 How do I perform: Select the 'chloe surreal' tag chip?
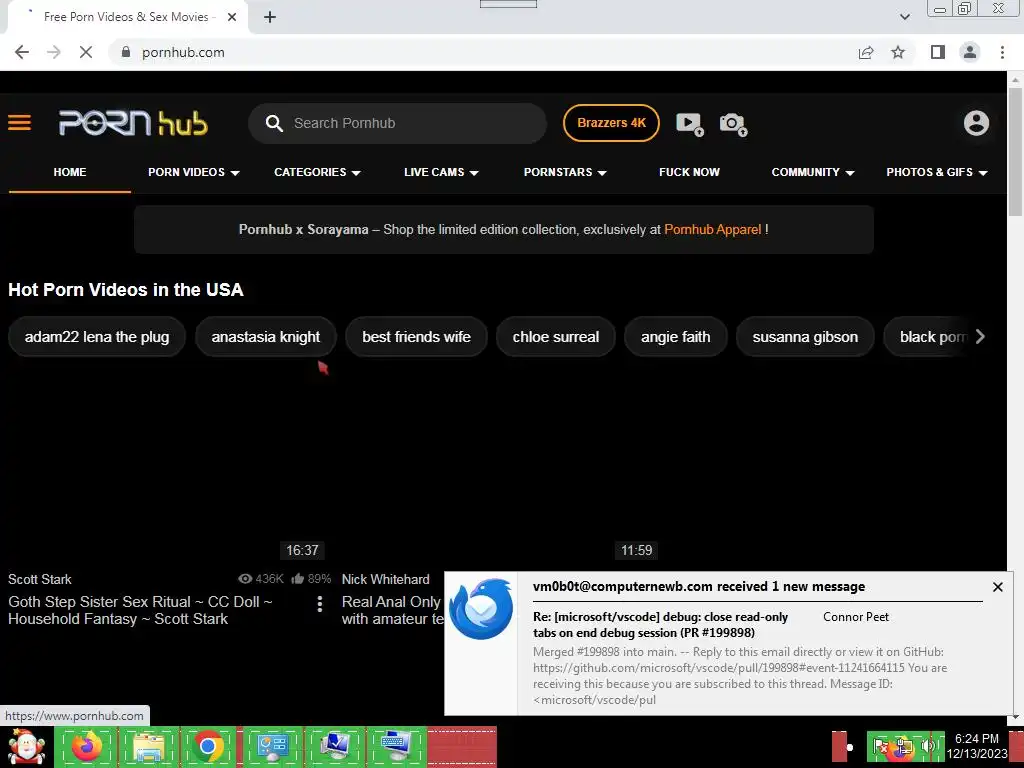(x=556, y=337)
